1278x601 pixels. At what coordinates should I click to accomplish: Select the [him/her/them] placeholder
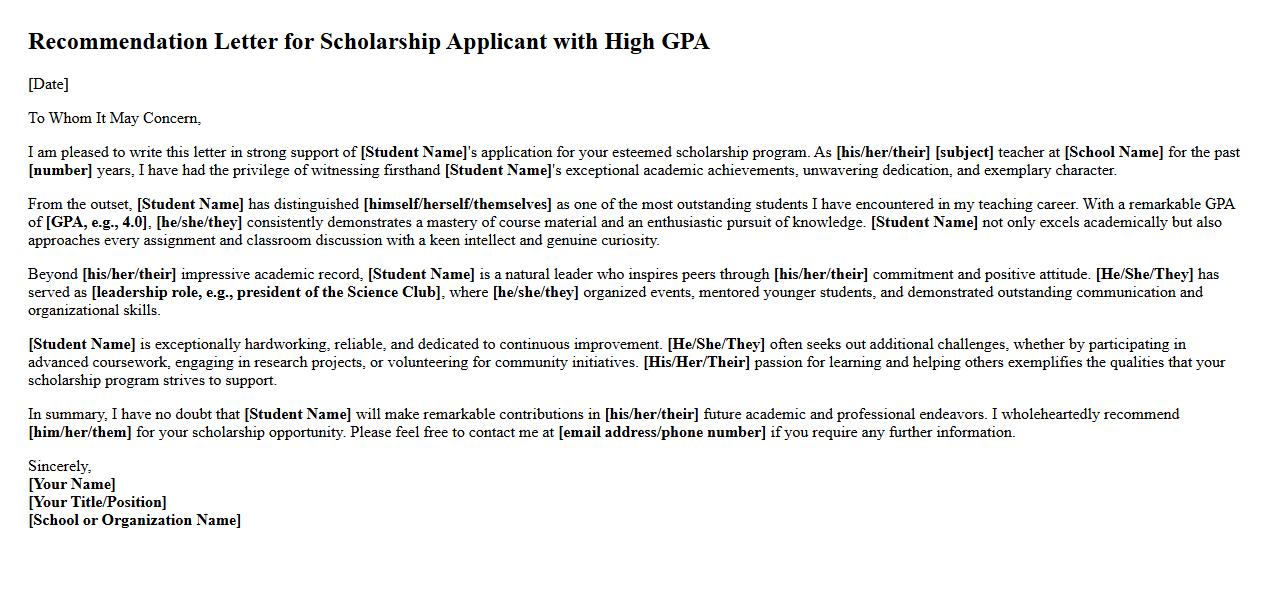(x=80, y=432)
